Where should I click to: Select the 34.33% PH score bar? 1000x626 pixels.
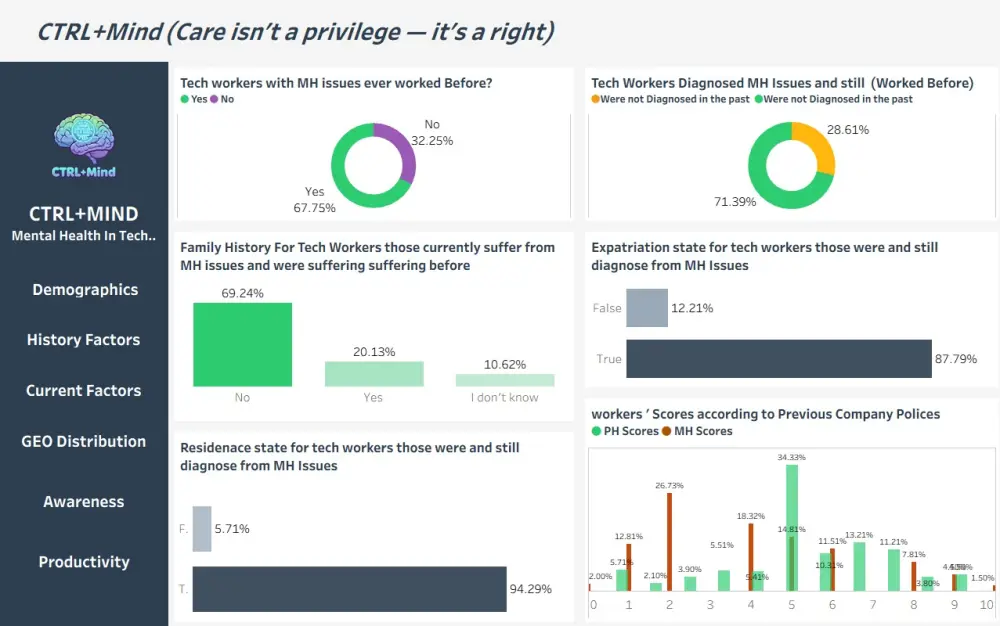click(791, 528)
